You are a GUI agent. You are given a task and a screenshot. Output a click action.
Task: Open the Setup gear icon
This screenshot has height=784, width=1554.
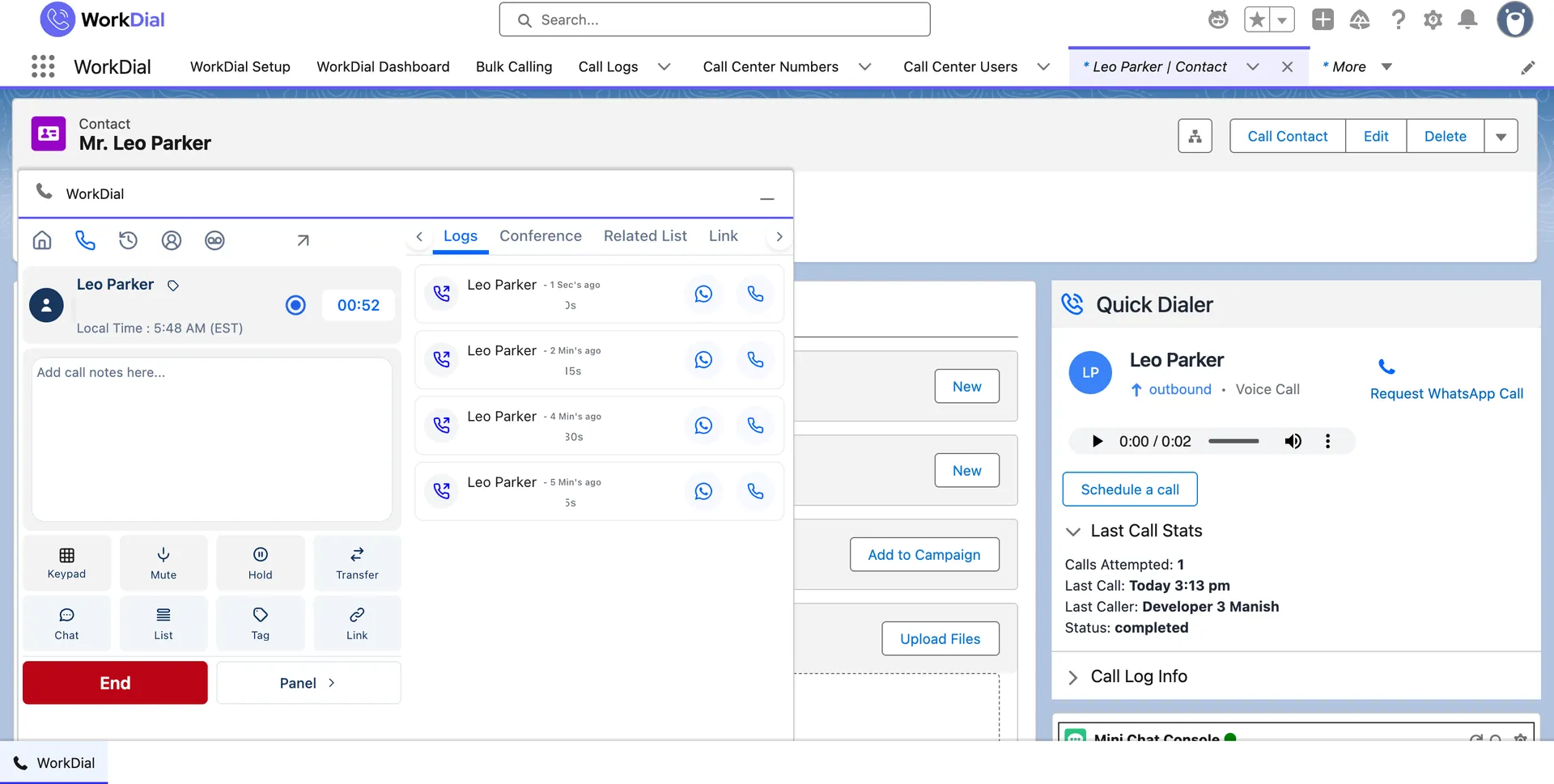1433,19
